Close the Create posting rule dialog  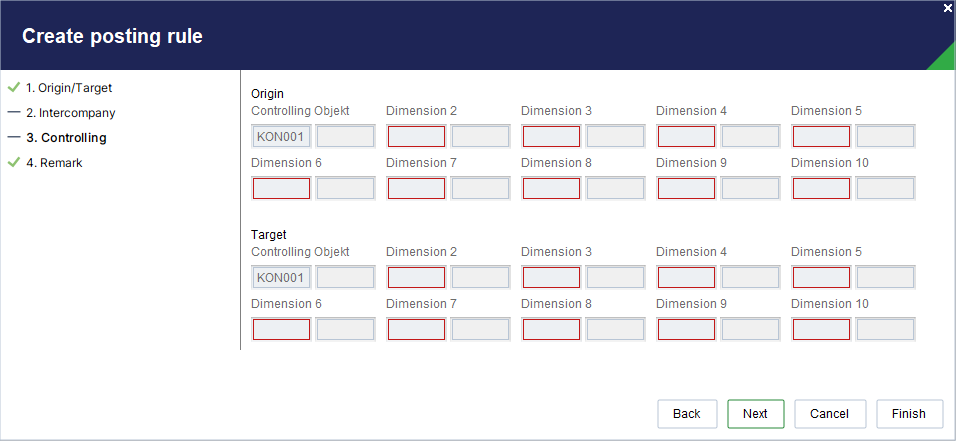pyautogui.click(x=947, y=8)
